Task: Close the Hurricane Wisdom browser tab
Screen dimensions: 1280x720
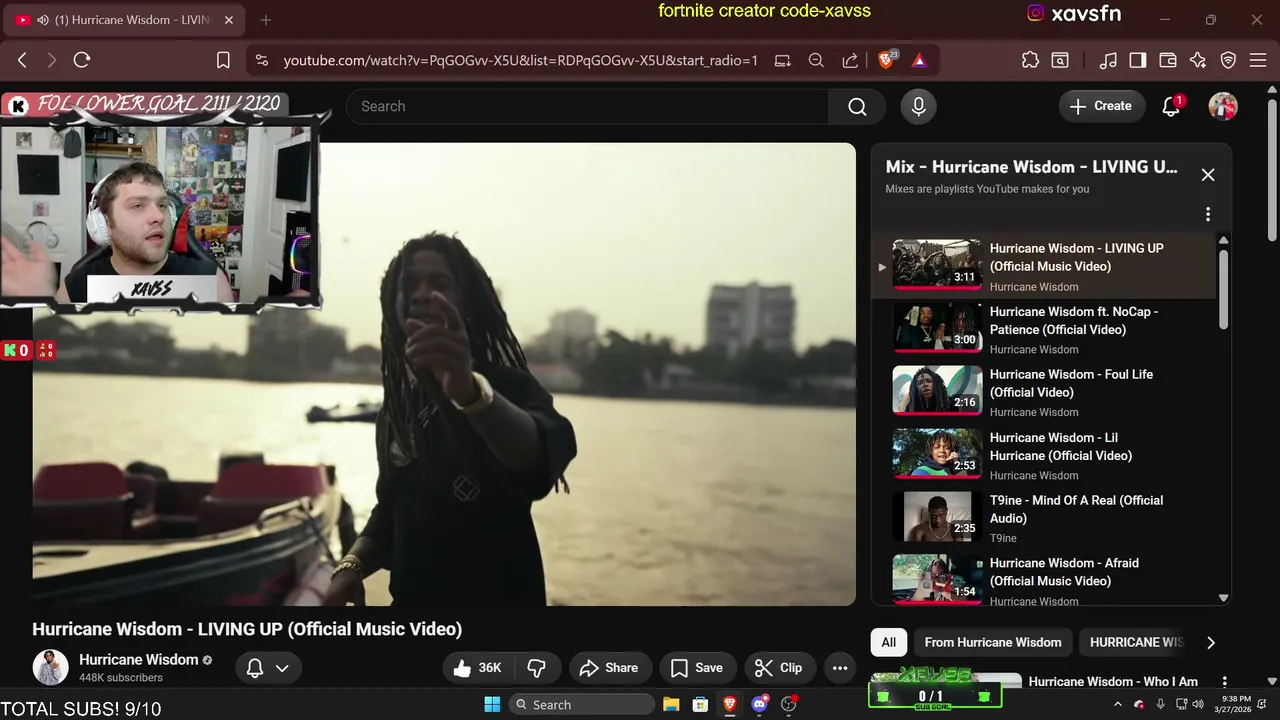Action: click(228, 20)
